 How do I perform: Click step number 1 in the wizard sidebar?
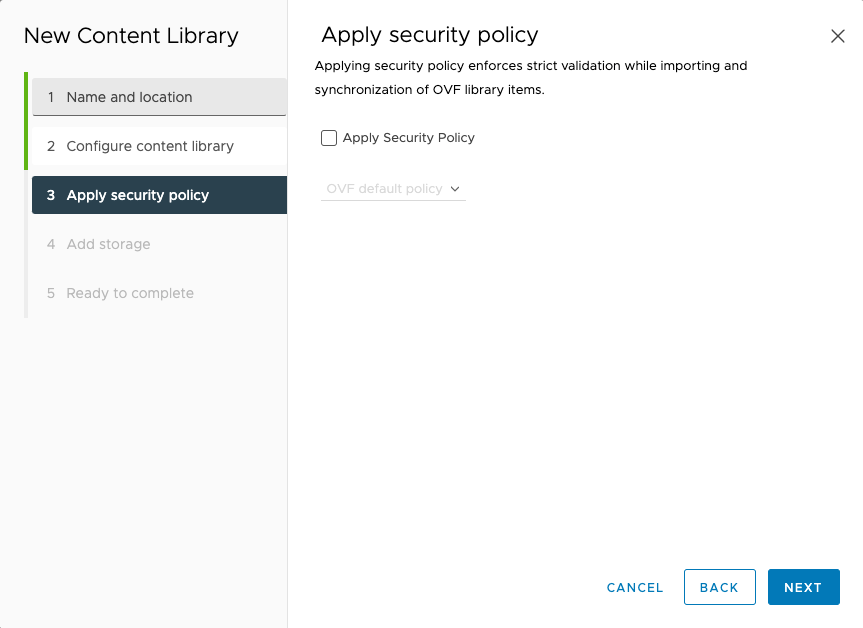[x=51, y=97]
